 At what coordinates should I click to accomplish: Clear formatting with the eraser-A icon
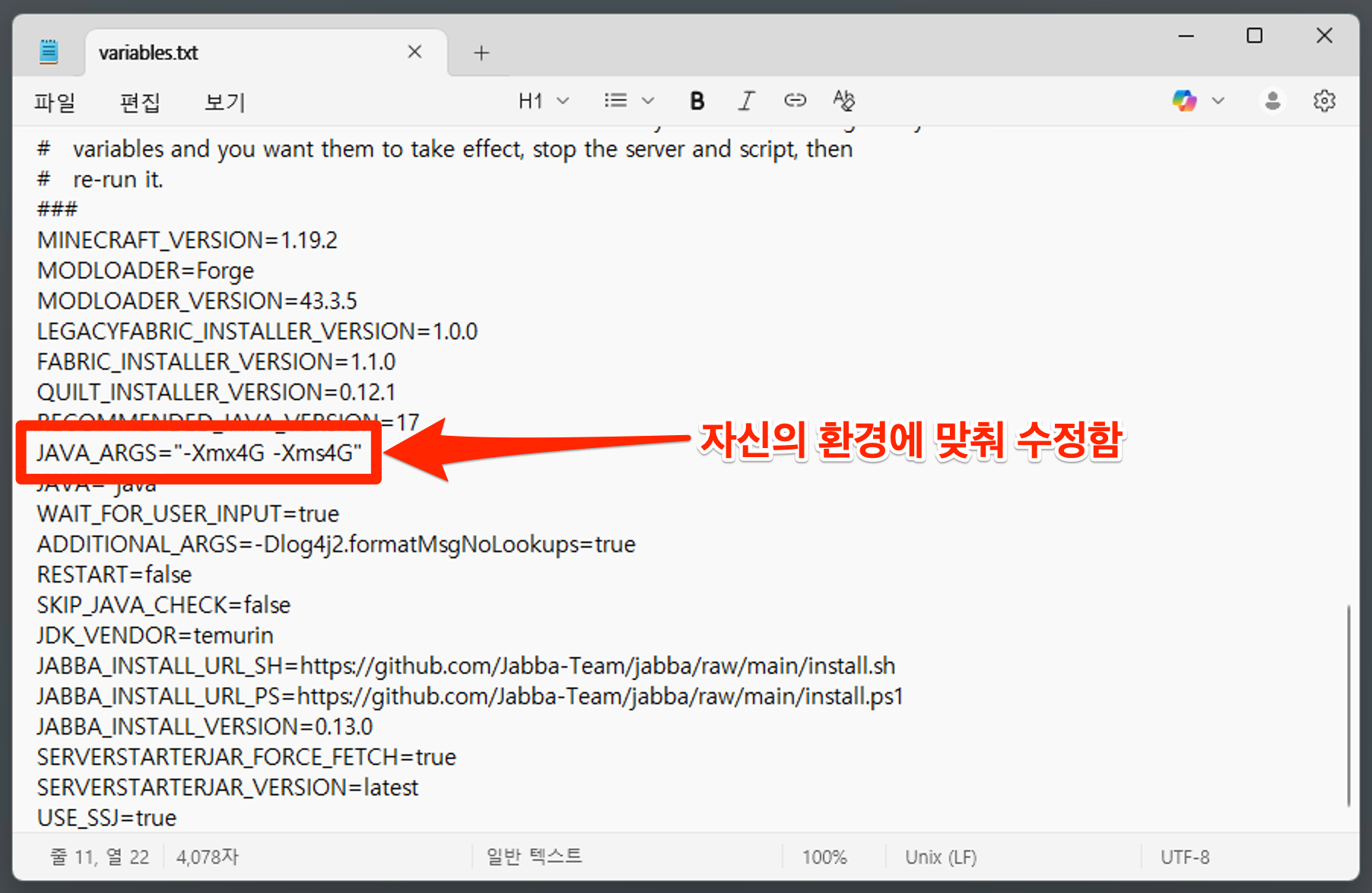844,100
